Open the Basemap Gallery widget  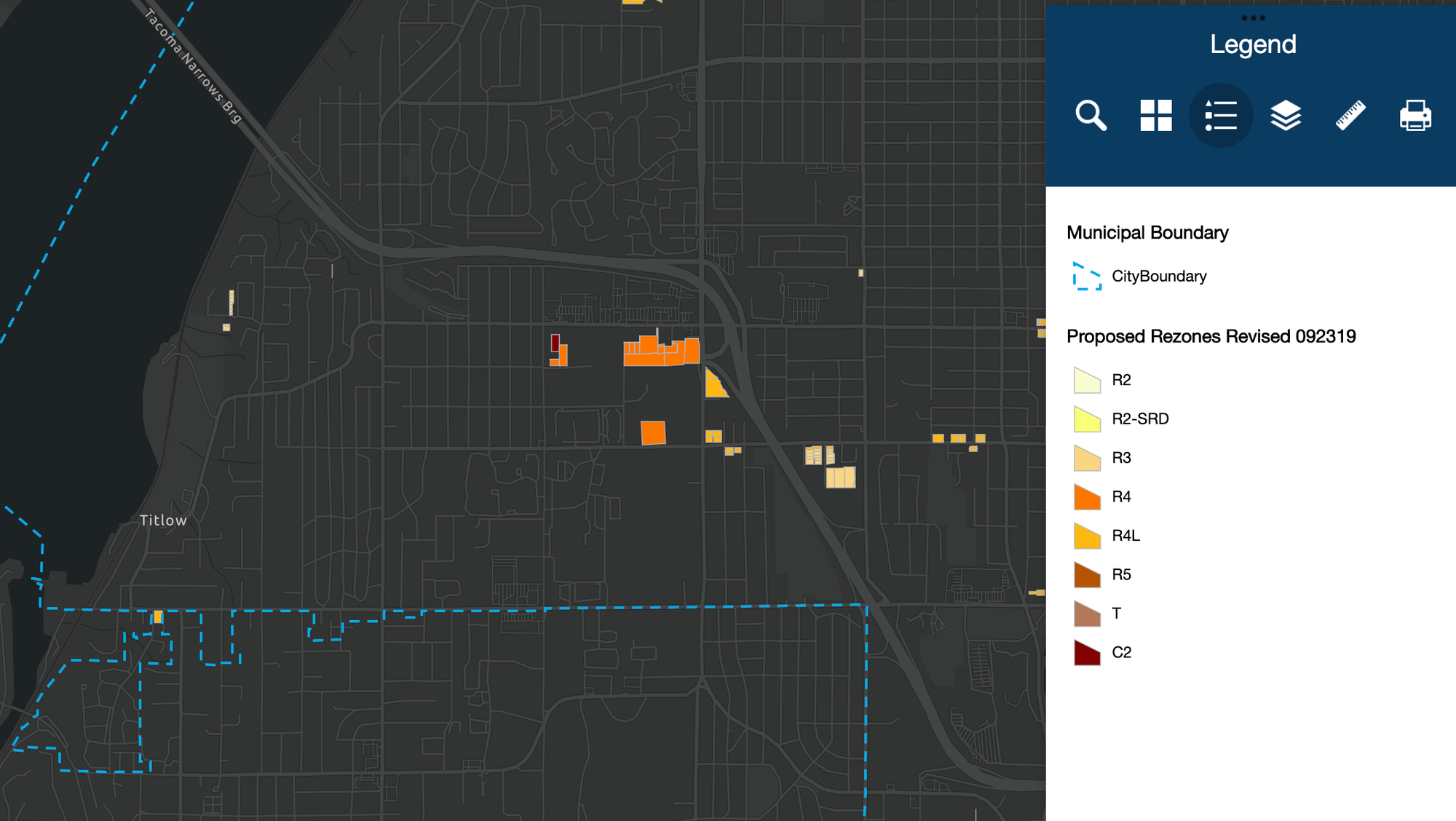(x=1155, y=115)
